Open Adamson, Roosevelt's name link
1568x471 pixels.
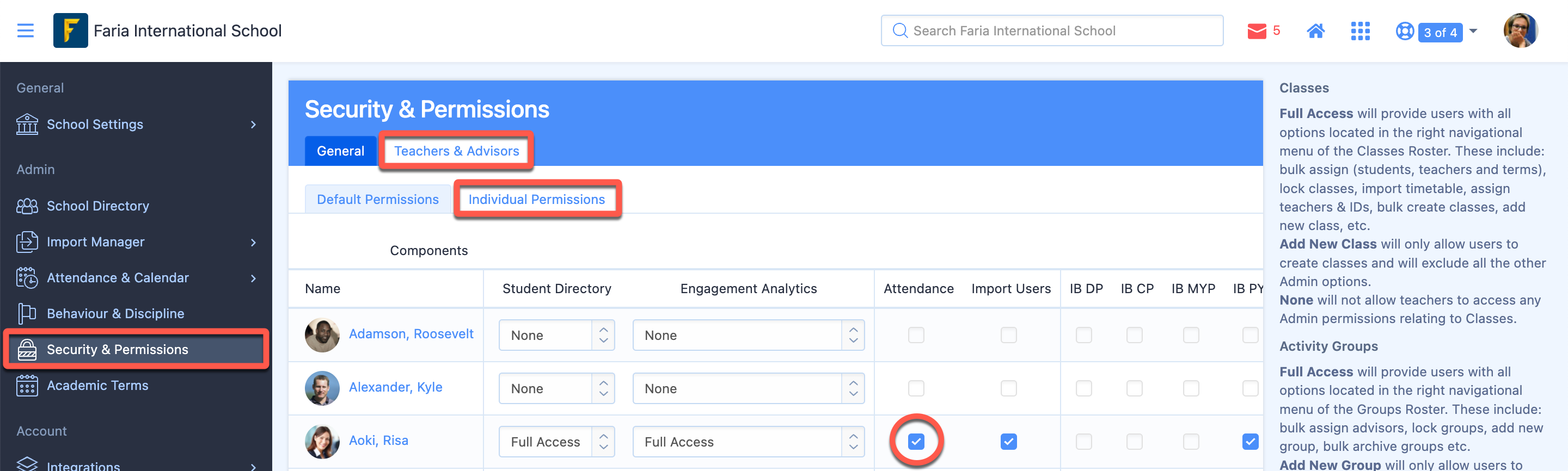pyautogui.click(x=411, y=333)
